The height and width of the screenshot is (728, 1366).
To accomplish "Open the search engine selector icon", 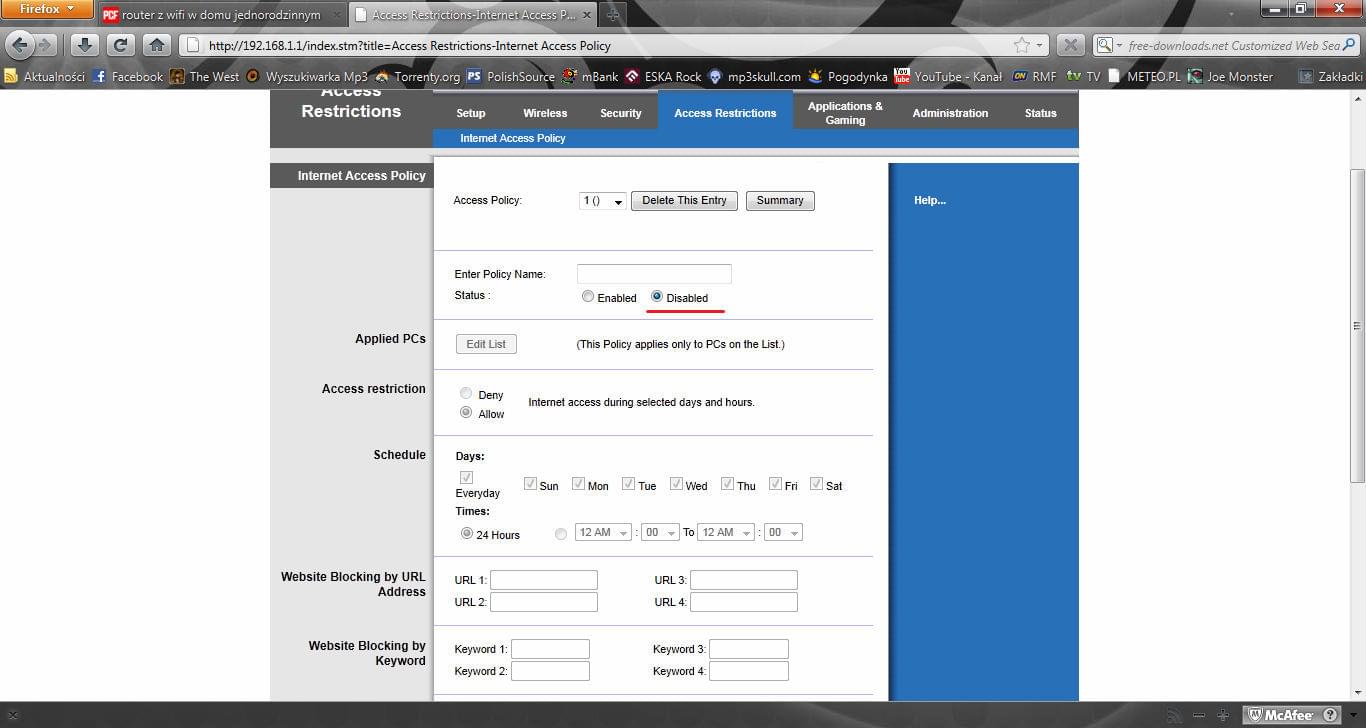I will coord(1108,45).
